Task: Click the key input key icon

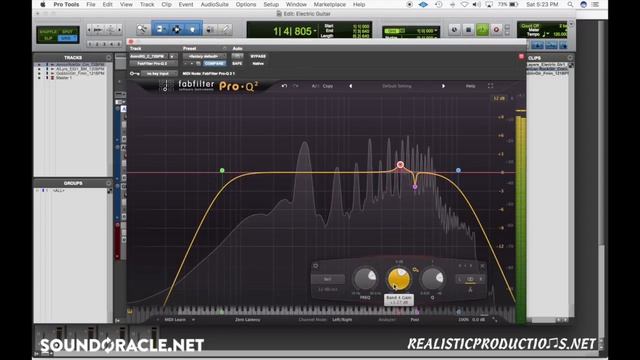Action: point(134,73)
